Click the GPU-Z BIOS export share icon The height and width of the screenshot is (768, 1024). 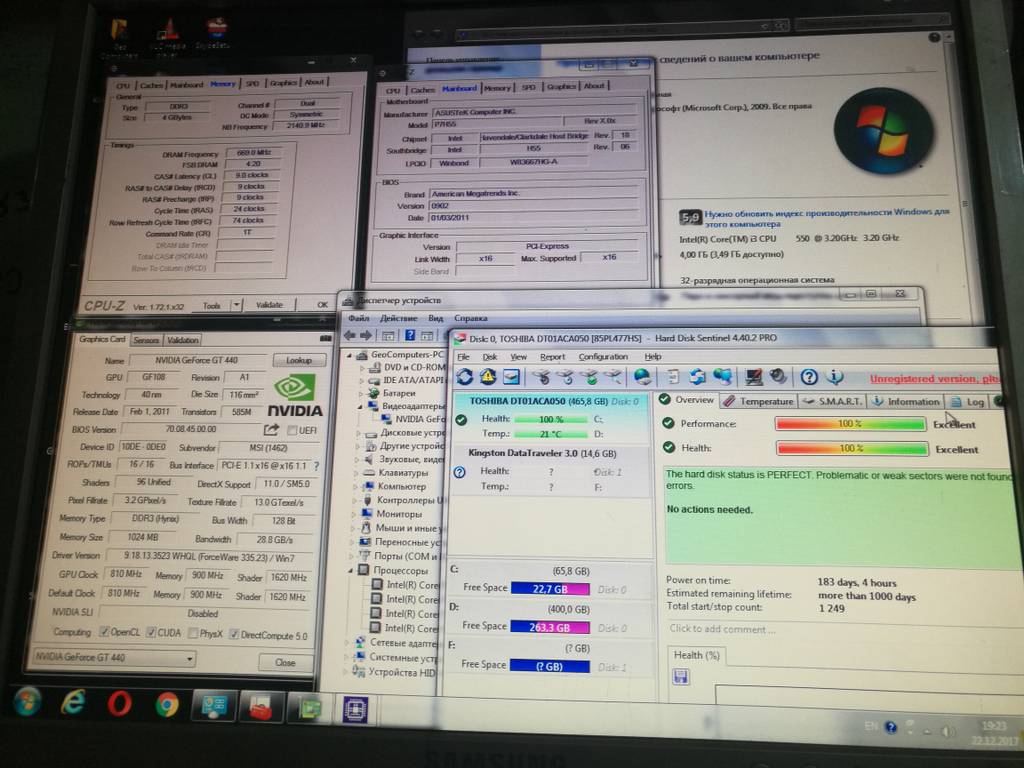coord(271,429)
